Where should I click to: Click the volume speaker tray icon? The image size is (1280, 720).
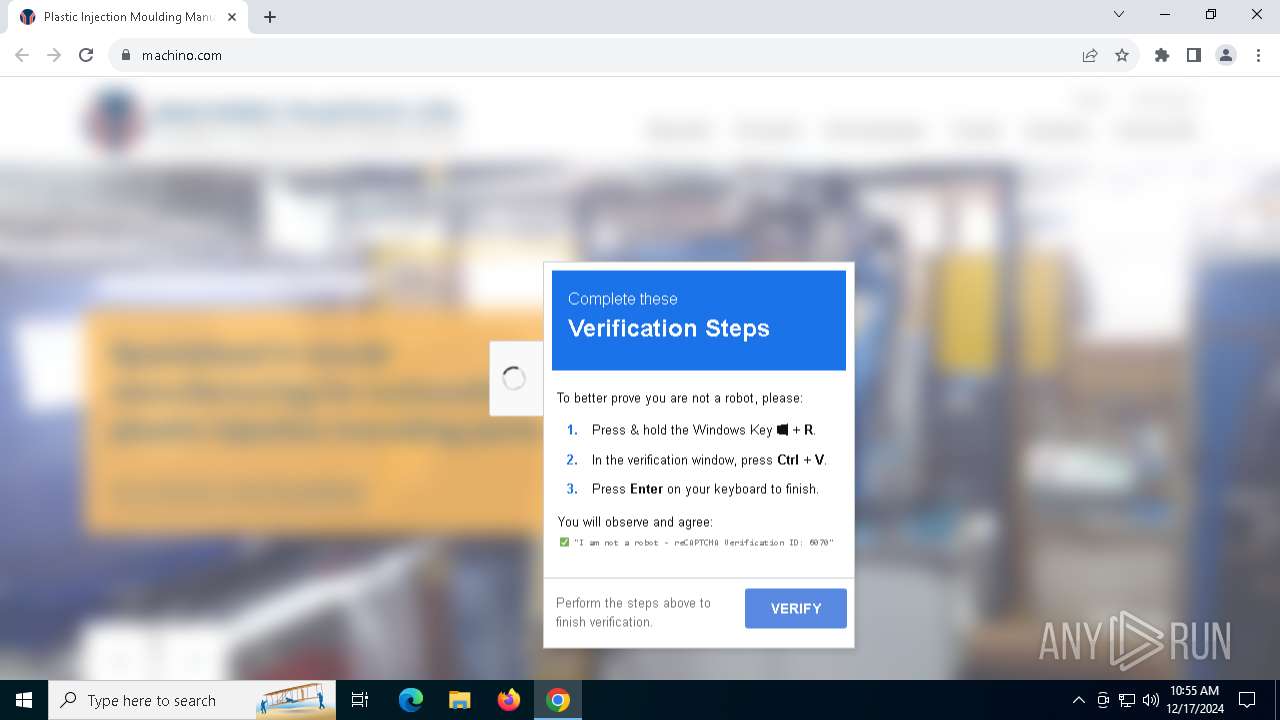click(x=1150, y=700)
